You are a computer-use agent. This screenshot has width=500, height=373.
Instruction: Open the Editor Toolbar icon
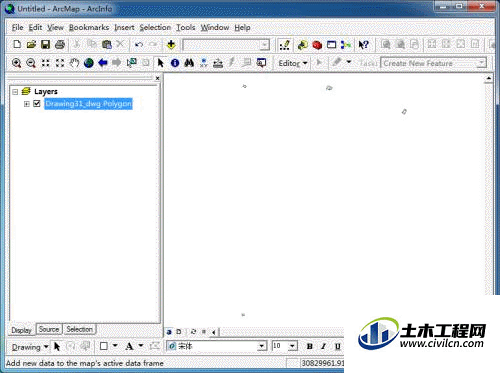tap(284, 45)
